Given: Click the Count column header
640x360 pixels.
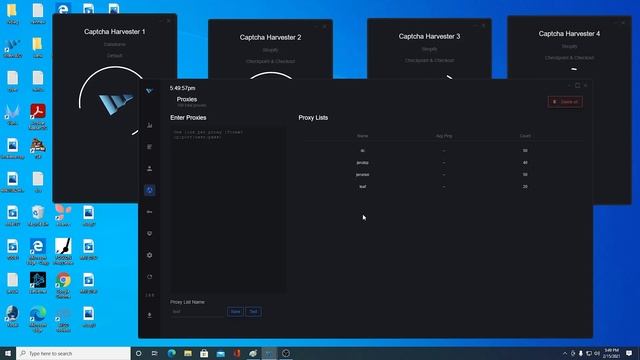Looking at the screenshot, I should (525, 136).
